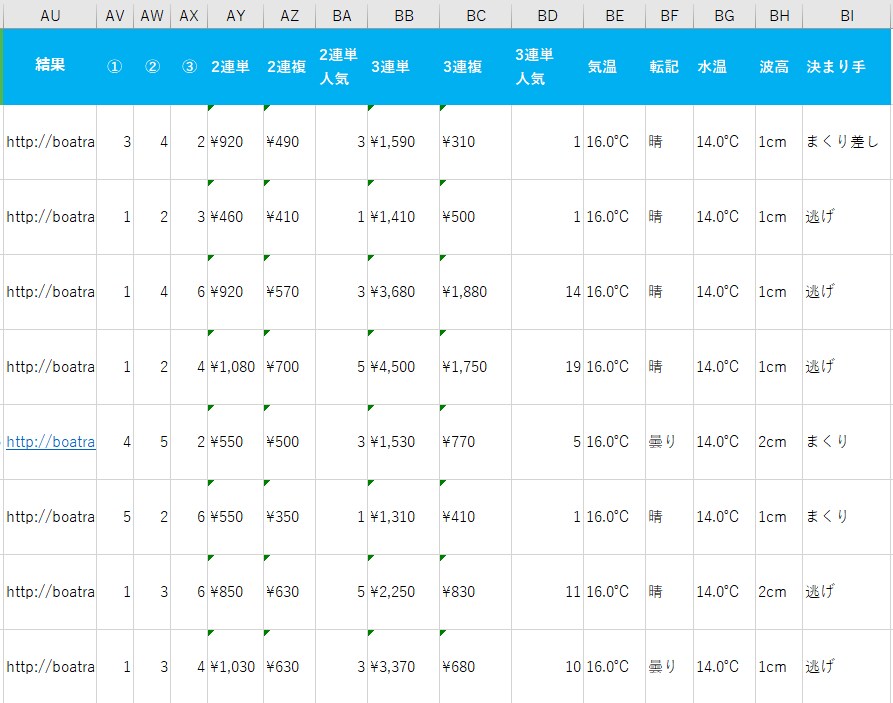The width and height of the screenshot is (893, 703).
Task: Select the 決まり手 header cell
Action: click(847, 67)
